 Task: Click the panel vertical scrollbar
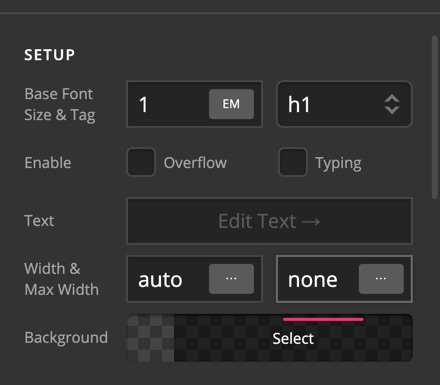tap(435, 117)
